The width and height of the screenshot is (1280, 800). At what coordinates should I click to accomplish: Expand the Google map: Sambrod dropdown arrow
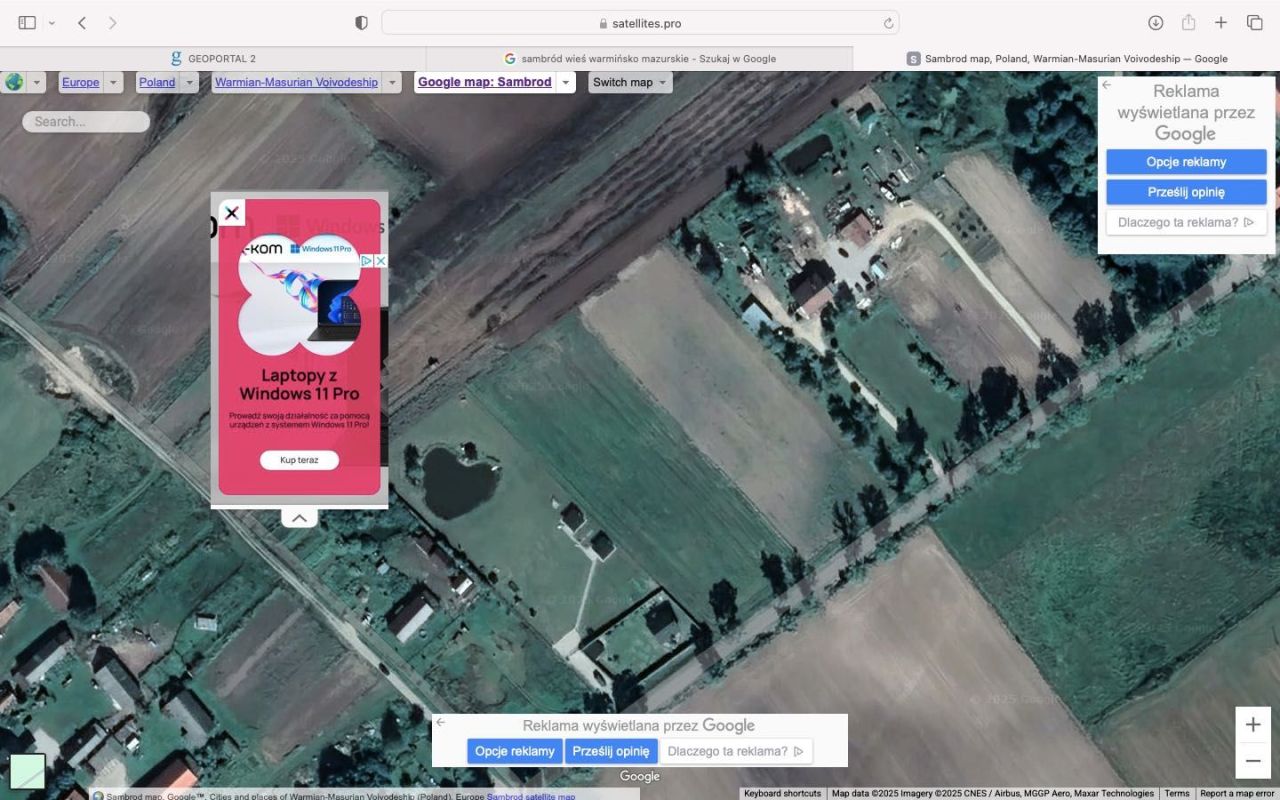coord(566,82)
